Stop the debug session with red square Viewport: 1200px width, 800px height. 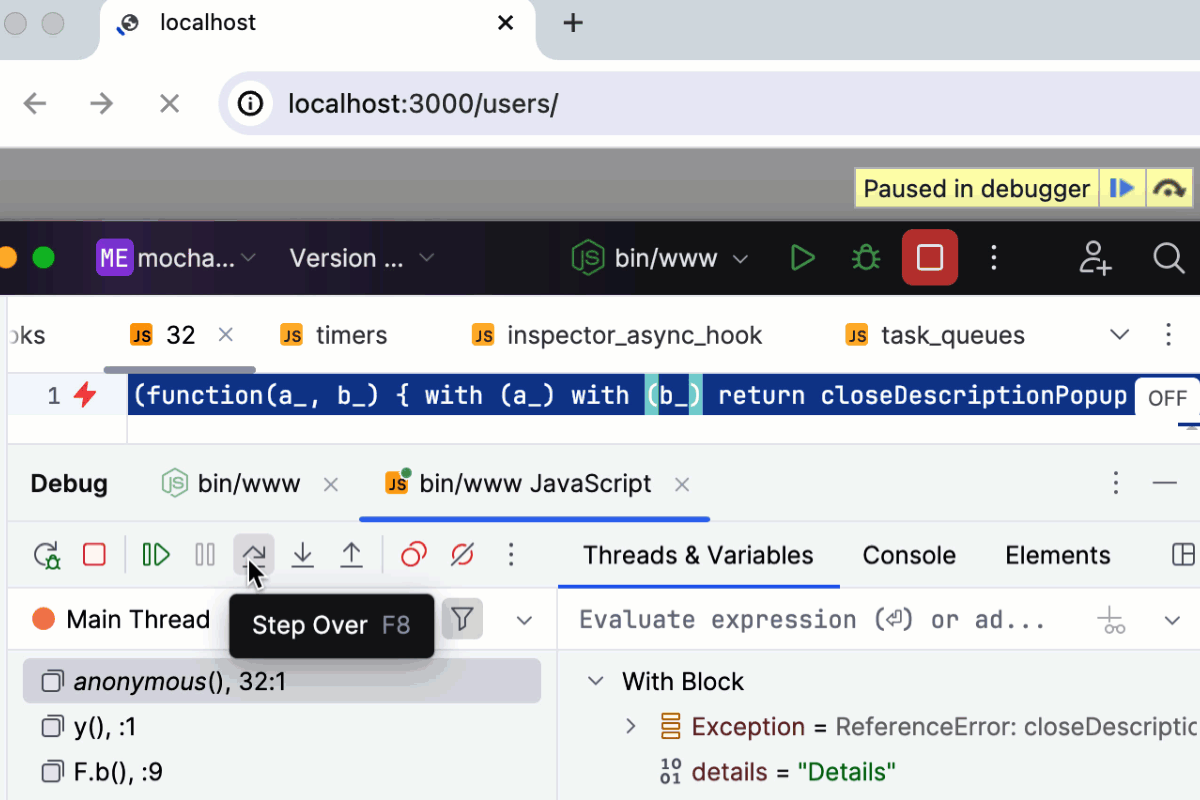point(94,554)
